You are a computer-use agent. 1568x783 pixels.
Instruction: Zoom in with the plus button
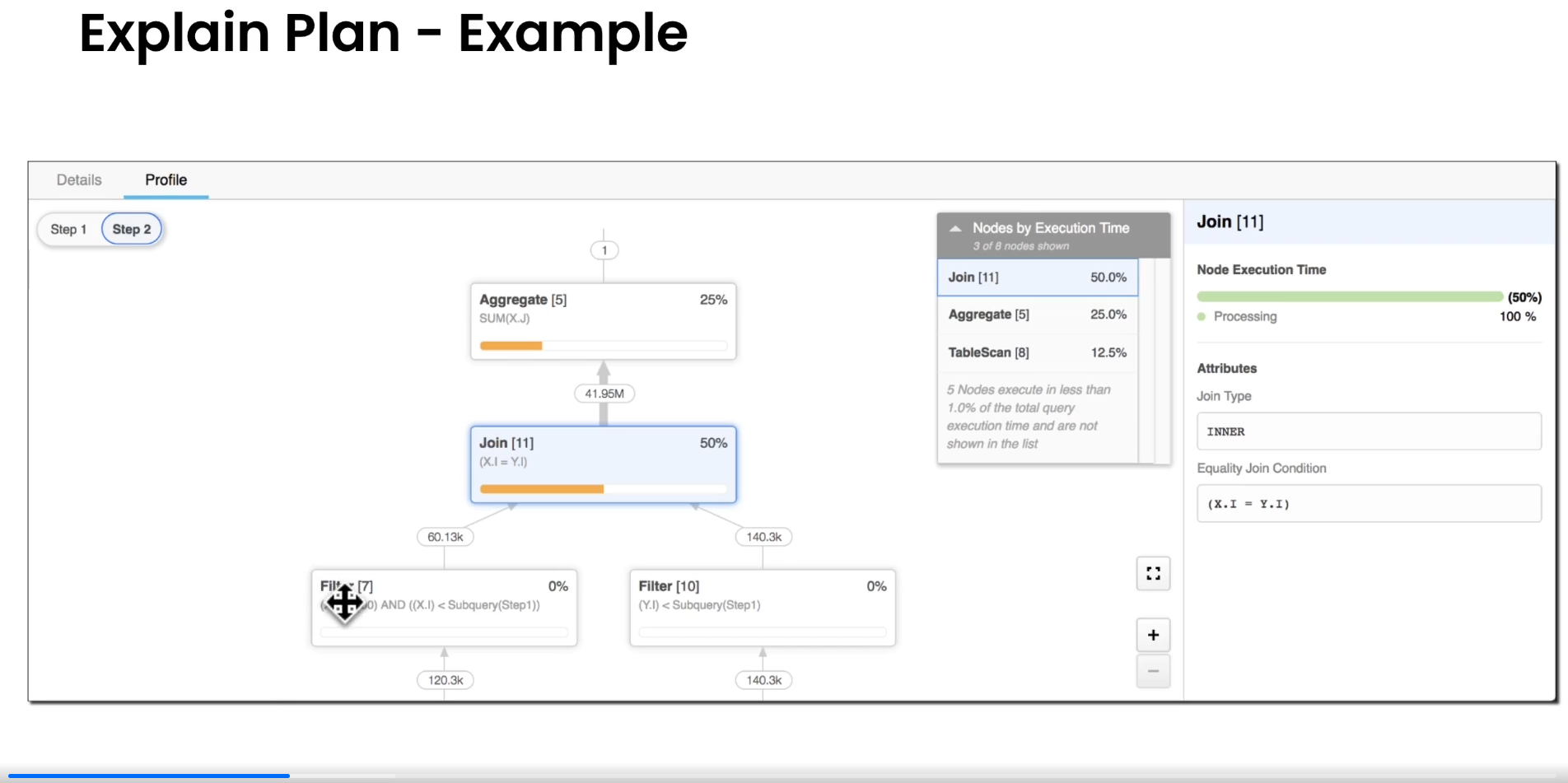pos(1153,635)
